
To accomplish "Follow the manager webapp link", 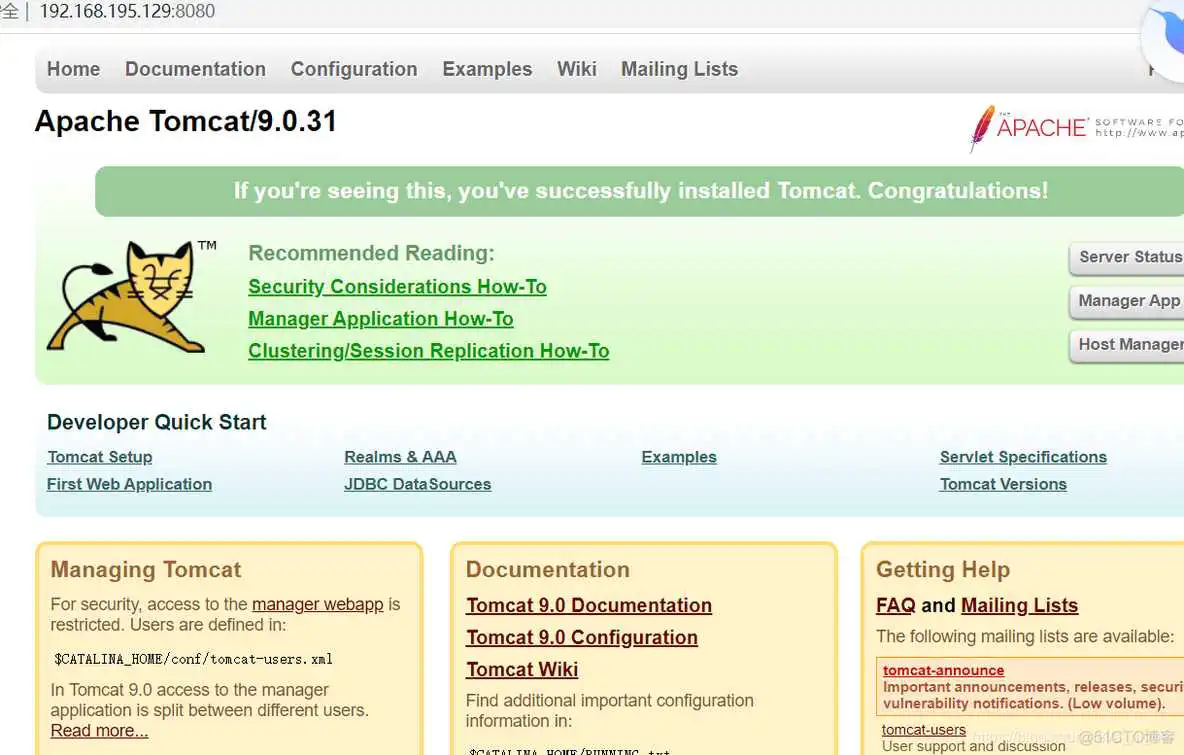I will [317, 605].
